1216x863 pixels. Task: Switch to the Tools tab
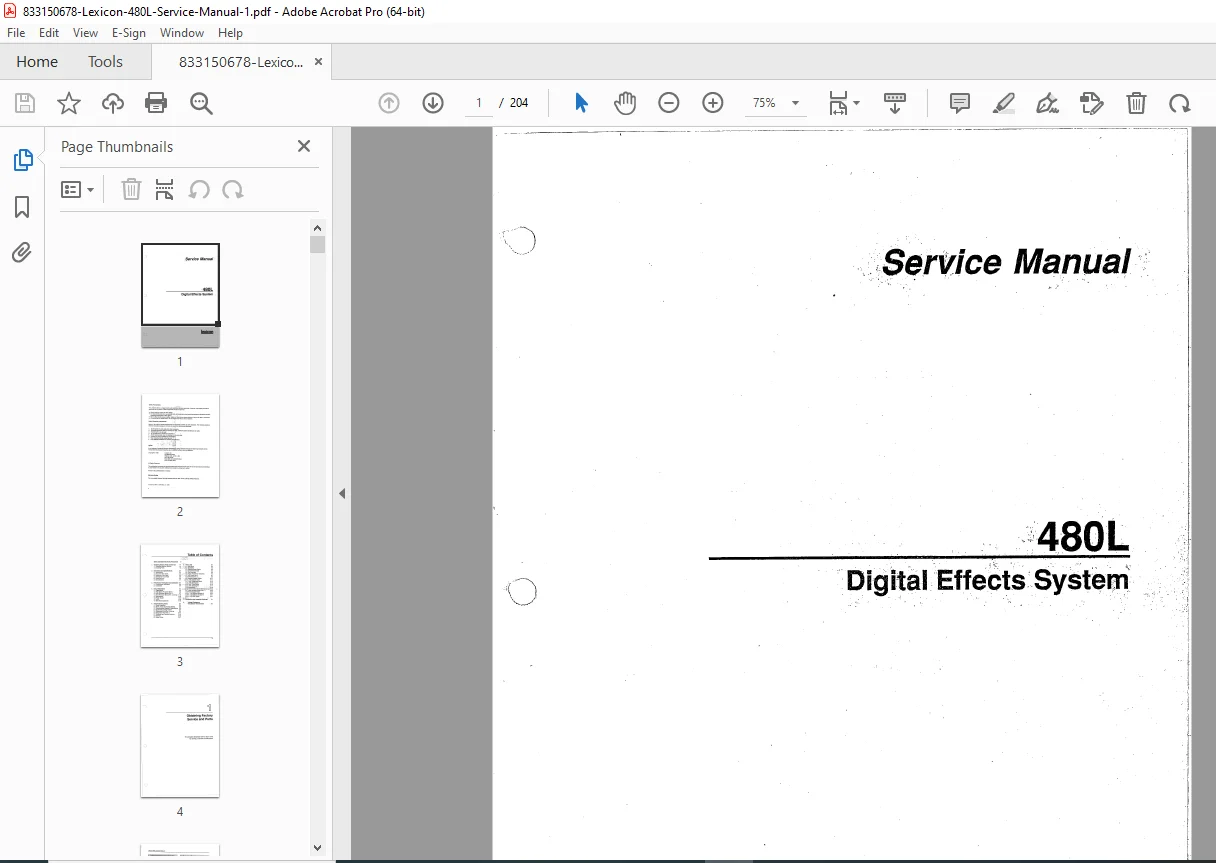105,62
